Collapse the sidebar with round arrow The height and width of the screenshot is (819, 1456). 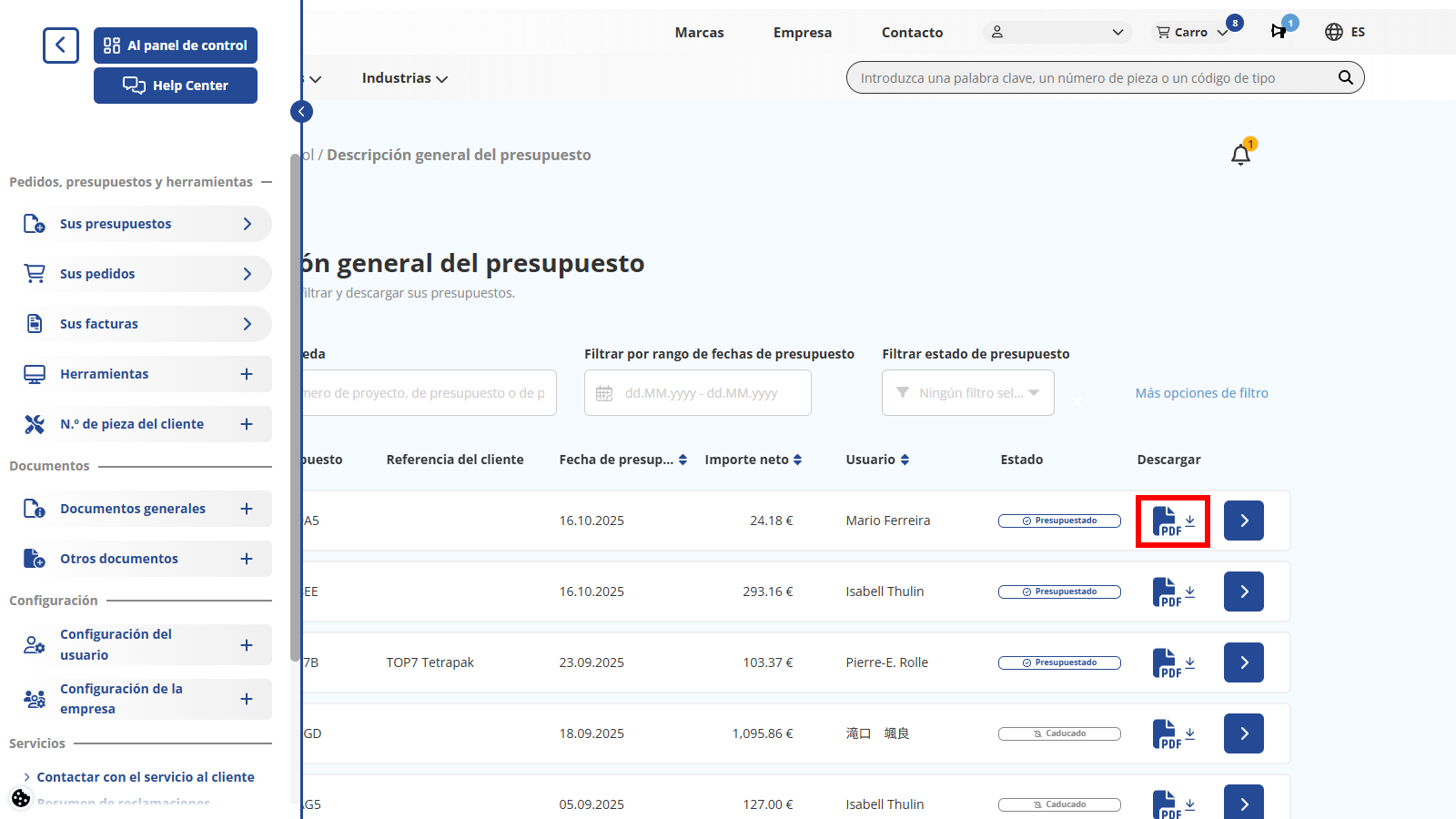tap(301, 112)
